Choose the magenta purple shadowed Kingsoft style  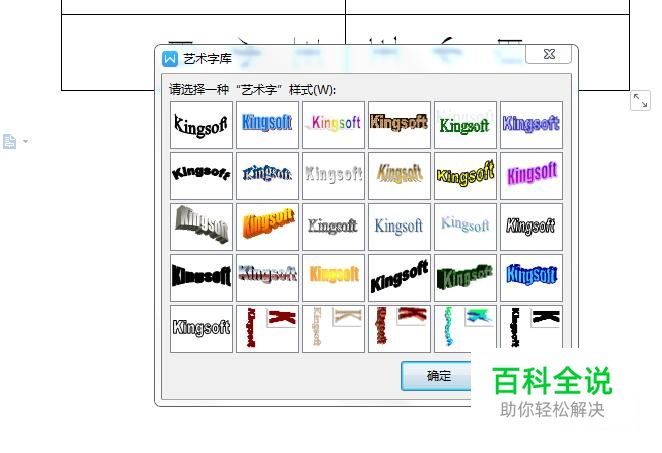tap(531, 176)
